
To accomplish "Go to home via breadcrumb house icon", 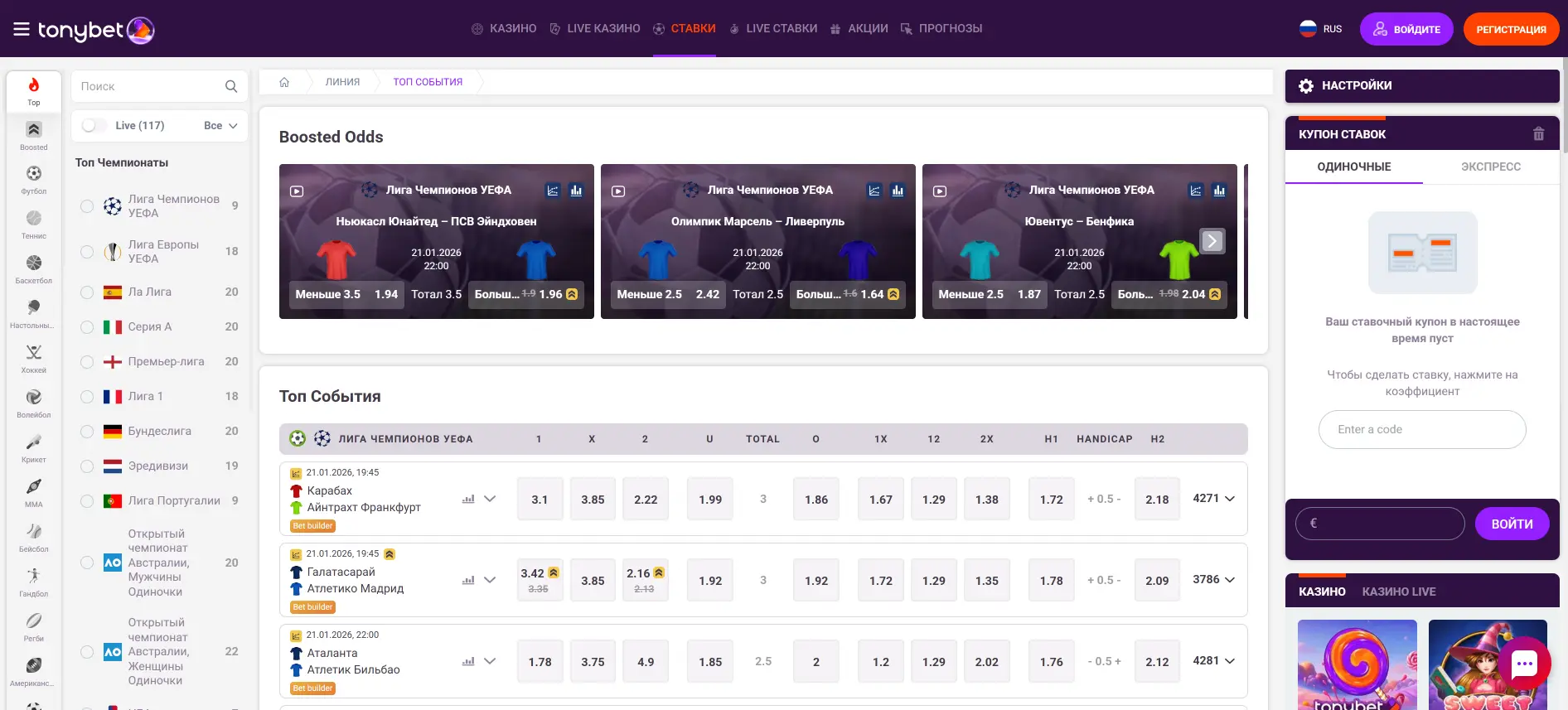I will tap(284, 82).
